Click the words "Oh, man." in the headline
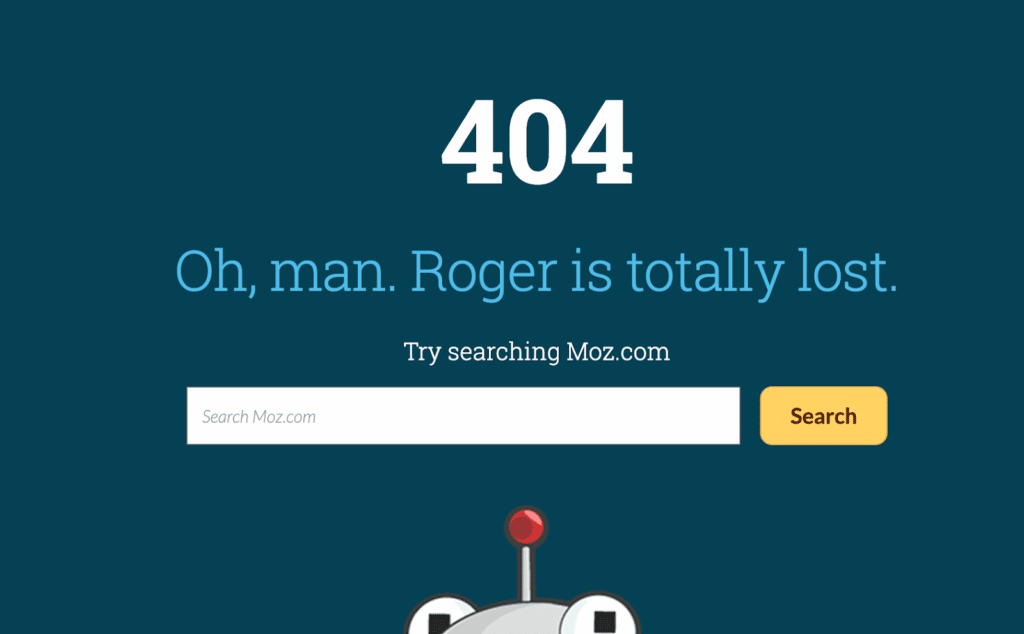1024x634 pixels. pyautogui.click(x=285, y=272)
